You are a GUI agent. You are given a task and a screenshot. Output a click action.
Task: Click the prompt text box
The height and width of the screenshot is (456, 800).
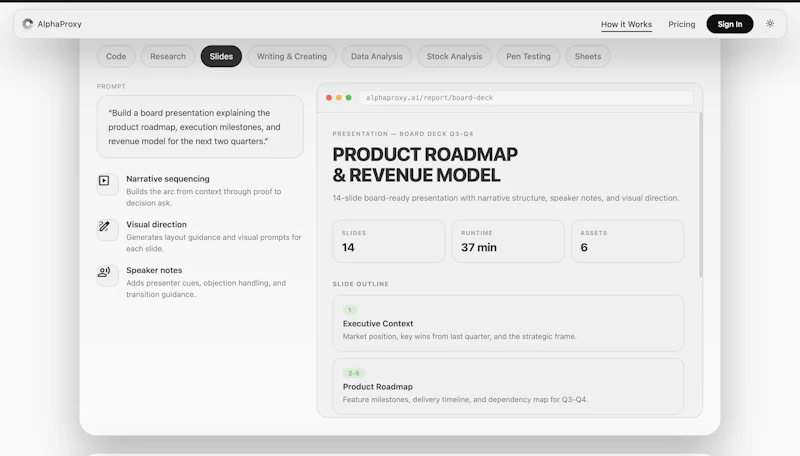pos(200,126)
